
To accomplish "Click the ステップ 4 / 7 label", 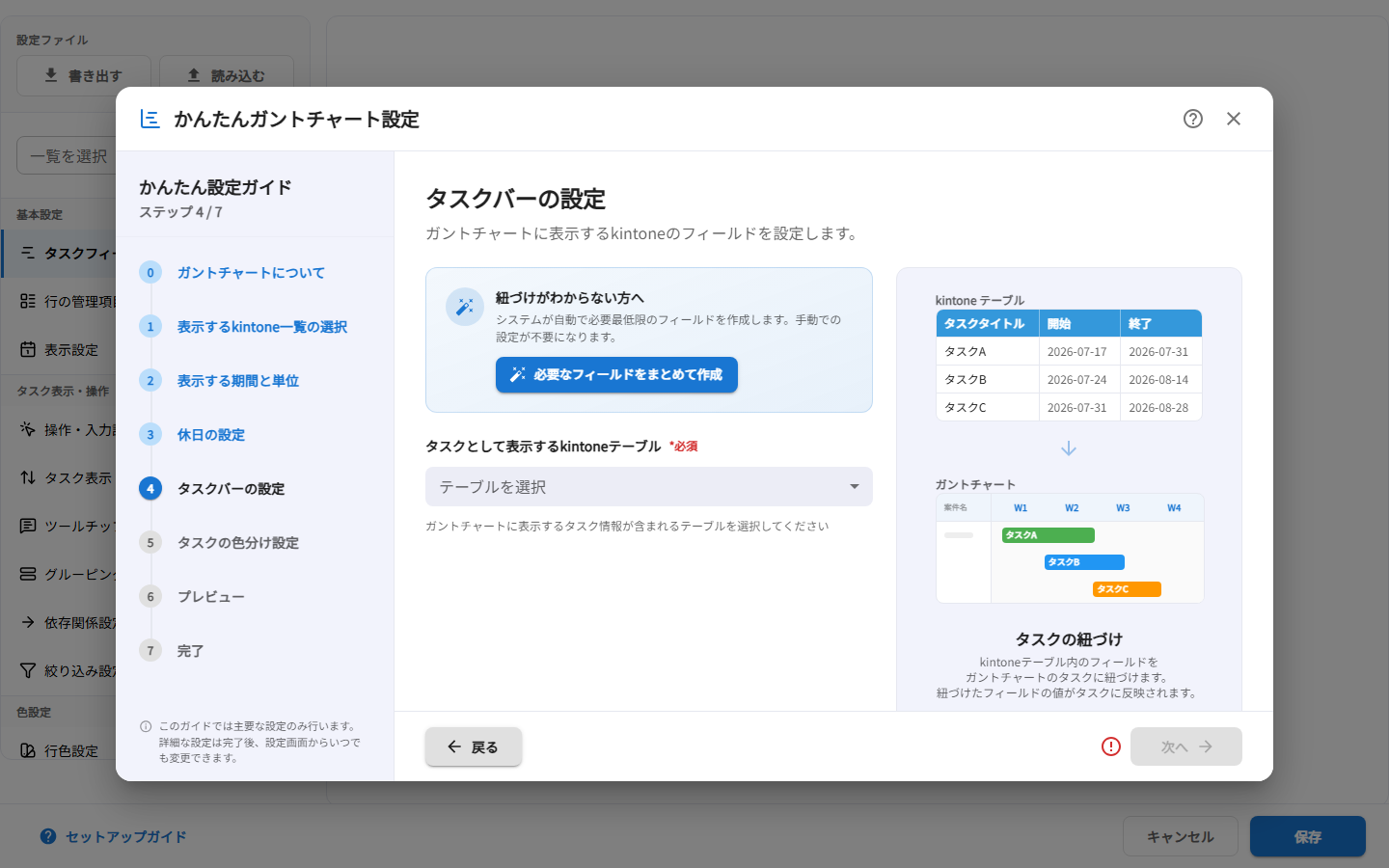I will click(x=181, y=212).
